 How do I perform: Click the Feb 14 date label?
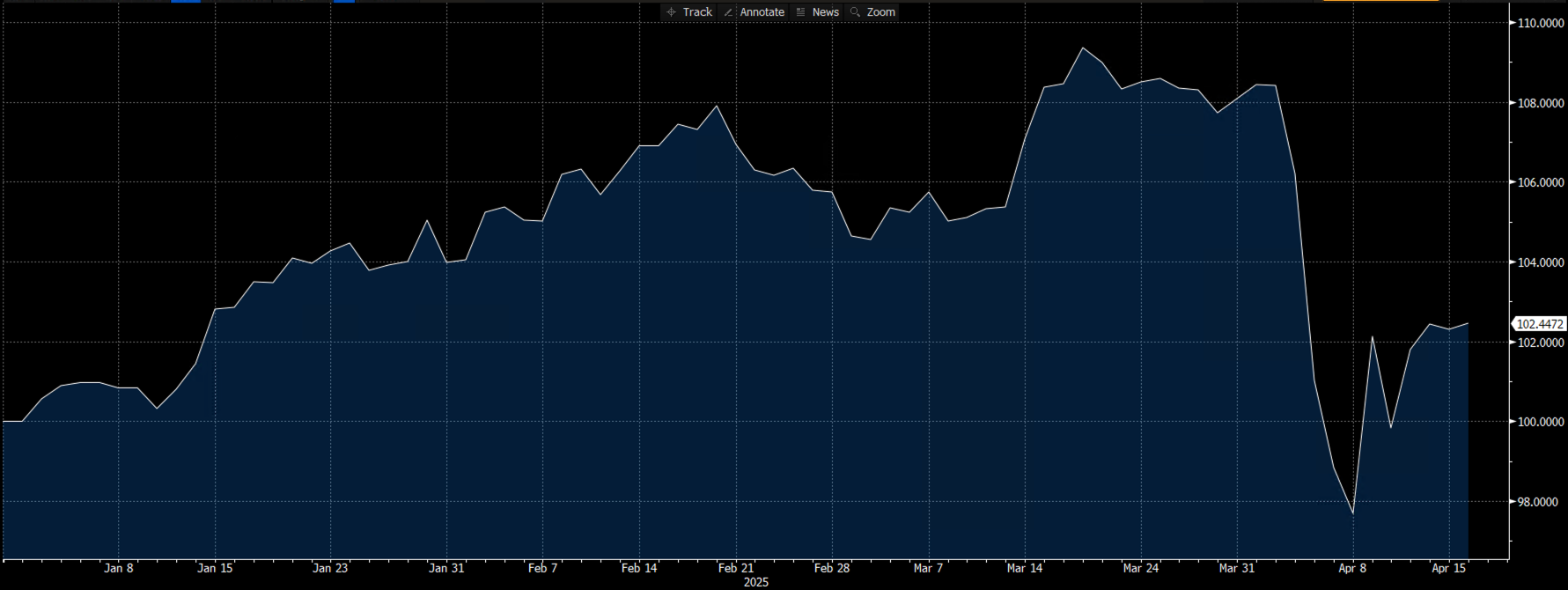point(639,568)
